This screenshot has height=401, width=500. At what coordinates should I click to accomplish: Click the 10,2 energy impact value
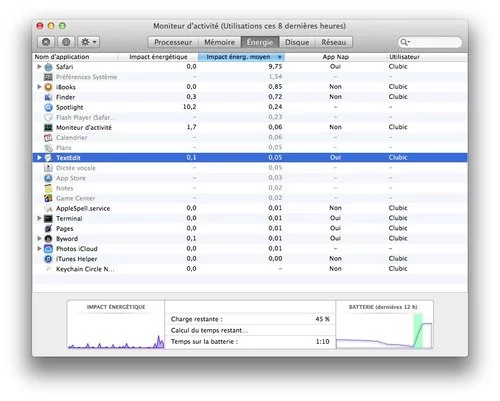pyautogui.click(x=189, y=107)
